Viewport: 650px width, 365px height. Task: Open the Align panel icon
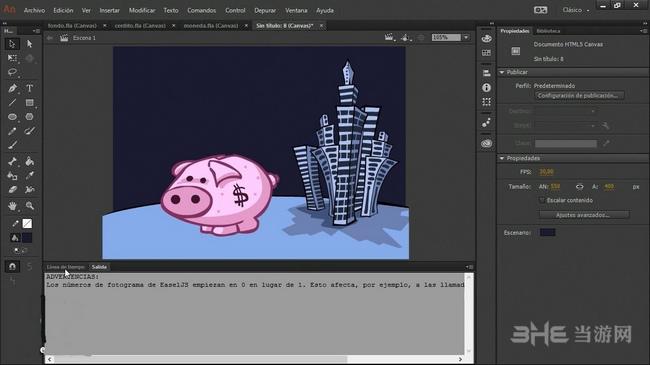pyautogui.click(x=487, y=73)
